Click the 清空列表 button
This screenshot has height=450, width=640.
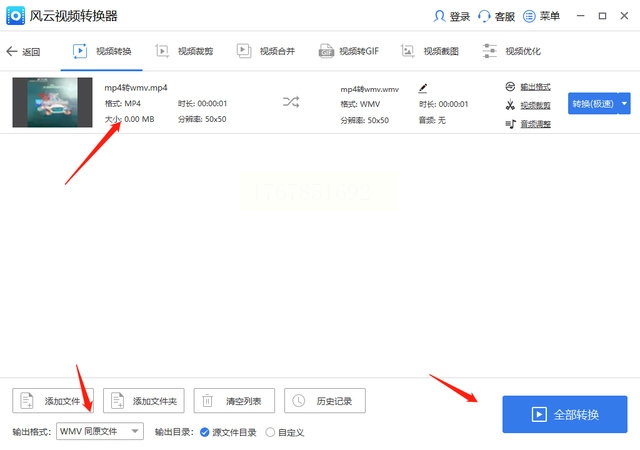[234, 401]
